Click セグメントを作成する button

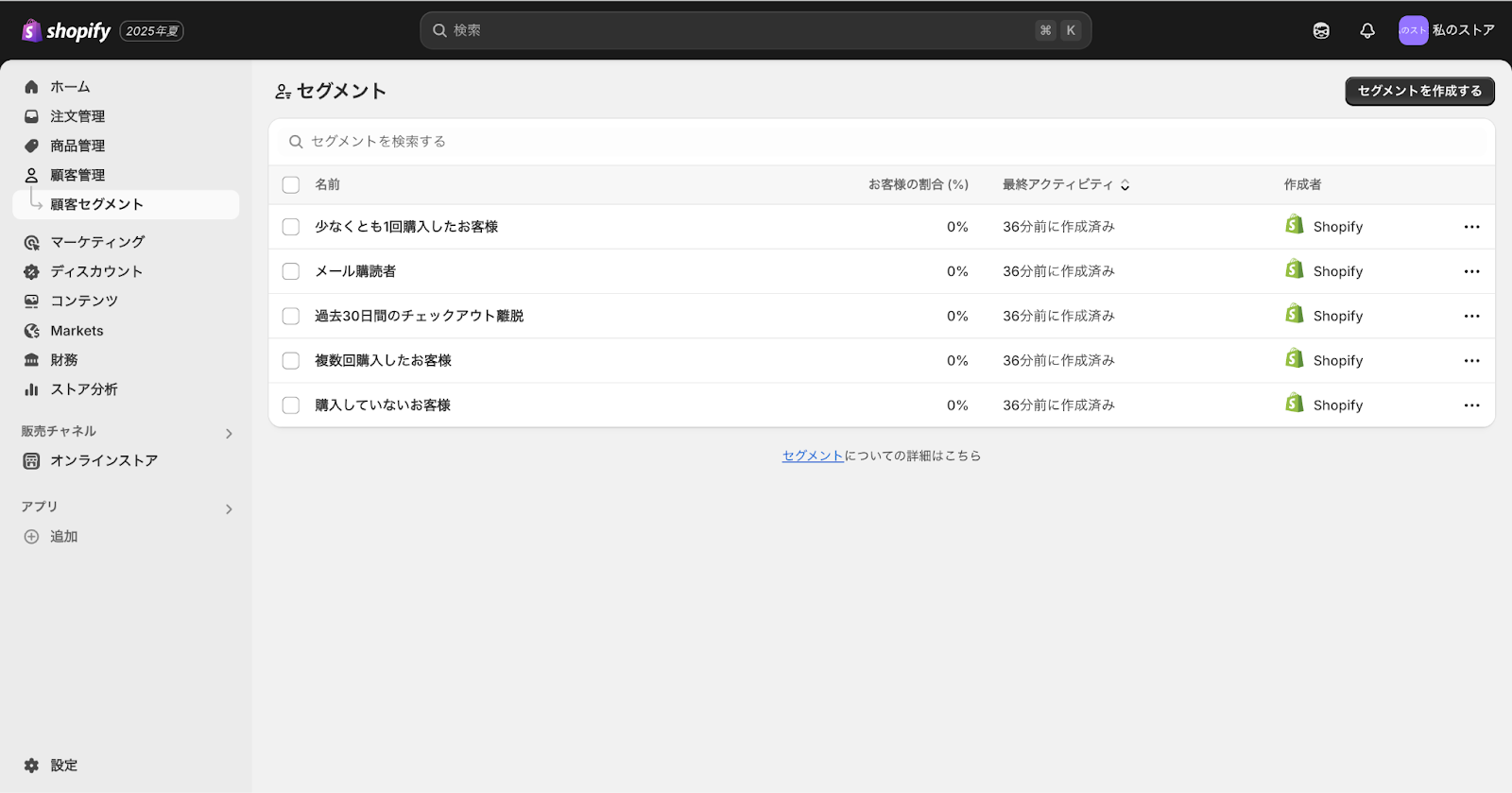coord(1419,91)
